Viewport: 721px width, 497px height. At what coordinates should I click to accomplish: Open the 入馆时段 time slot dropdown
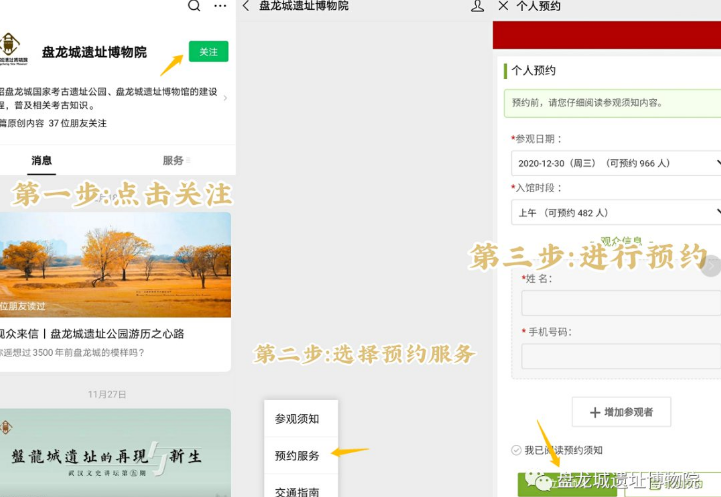pyautogui.click(x=616, y=212)
